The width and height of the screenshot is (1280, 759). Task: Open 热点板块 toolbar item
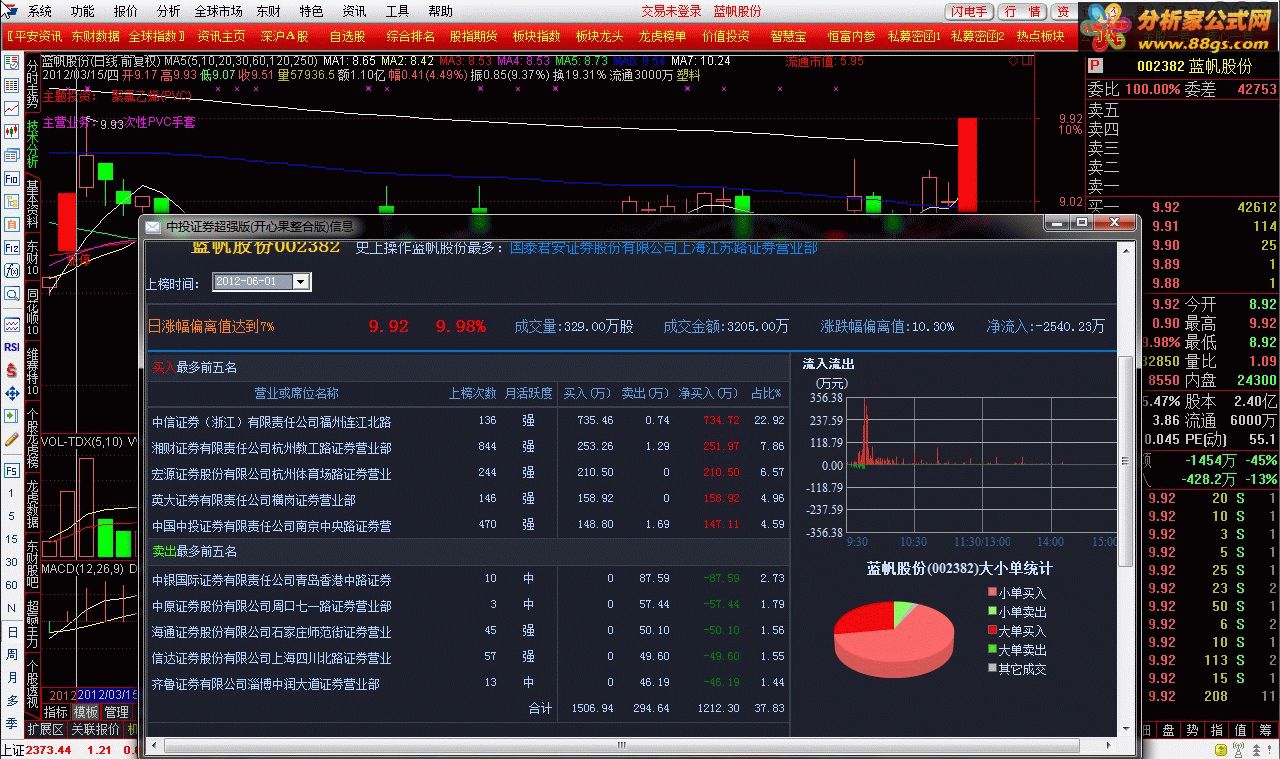click(x=1040, y=36)
